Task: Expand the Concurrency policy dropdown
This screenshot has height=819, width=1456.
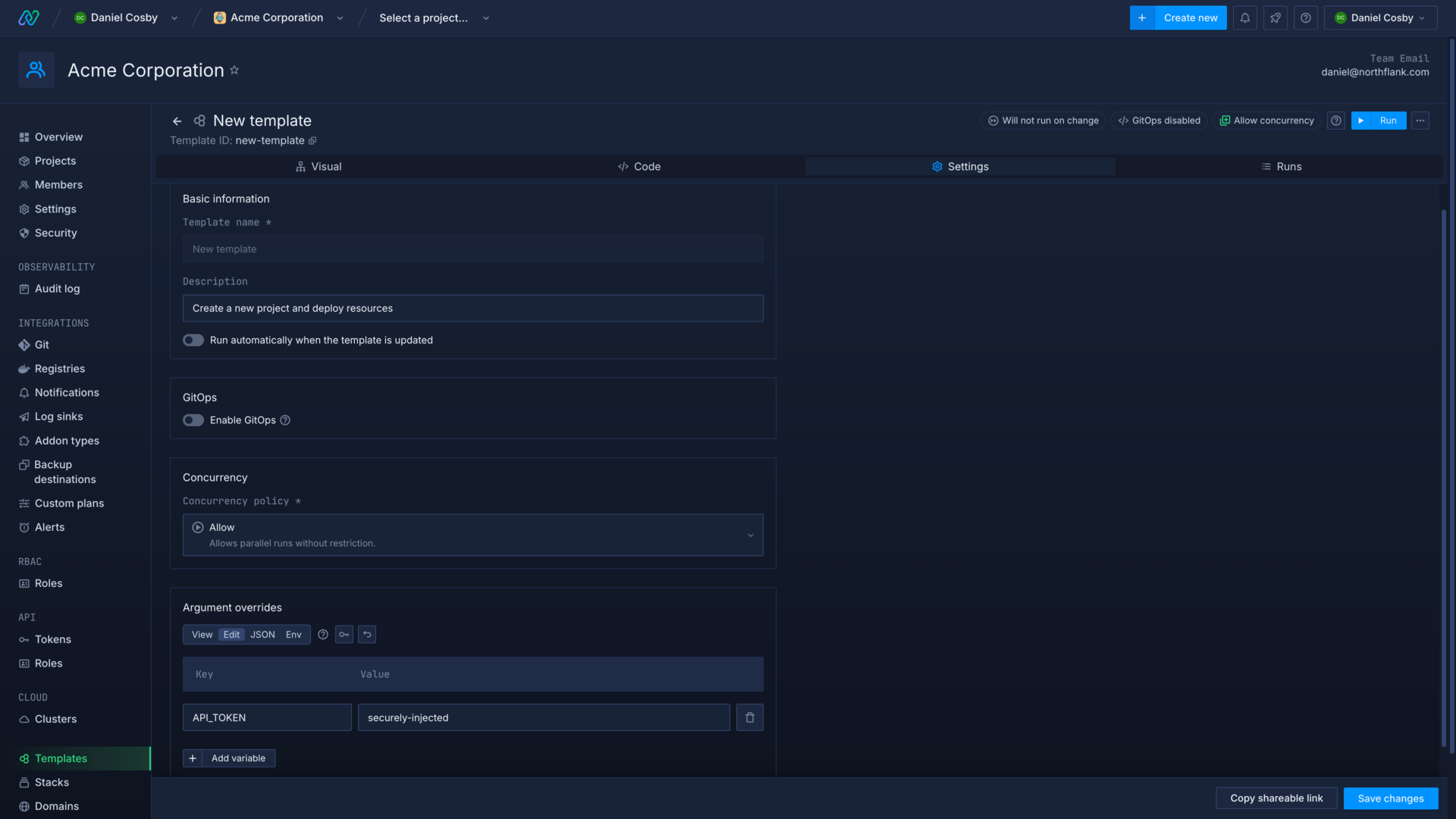Action: pyautogui.click(x=473, y=535)
